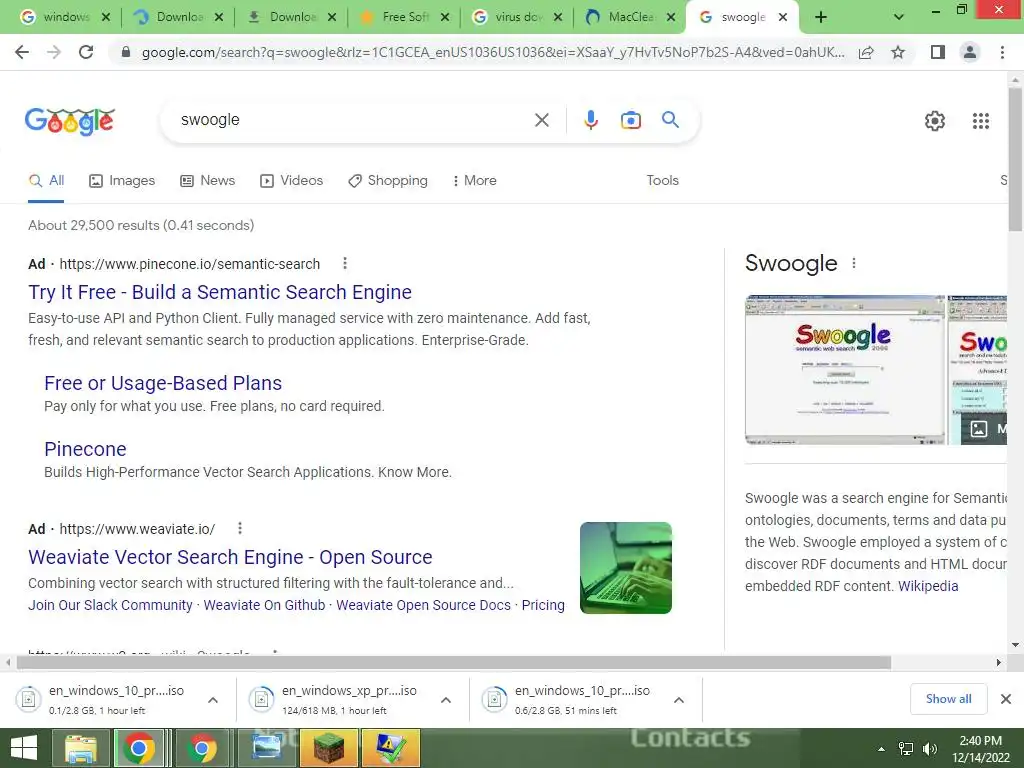Screen dimensions: 1024x768
Task: Expand options for first Windows 10 download
Action: (213, 700)
